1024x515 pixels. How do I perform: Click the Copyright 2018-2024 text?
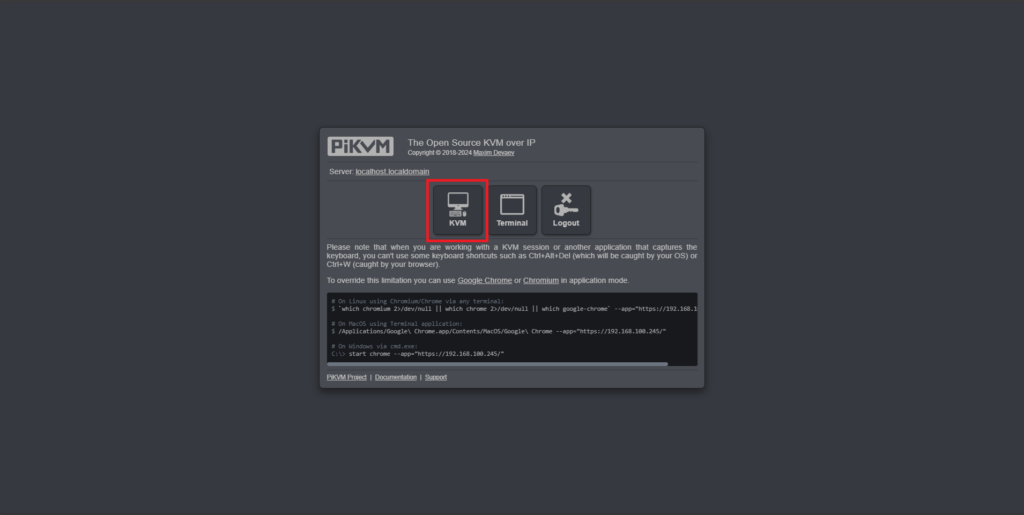(440, 153)
